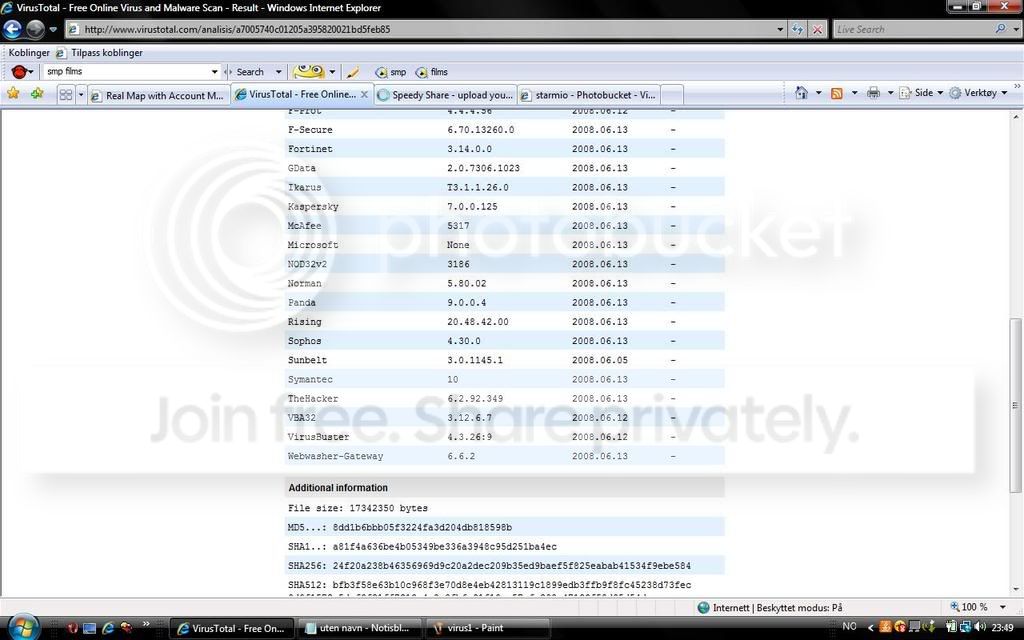The image size is (1024, 640).
Task: Click the red toolbar logo icon
Action: coord(20,72)
